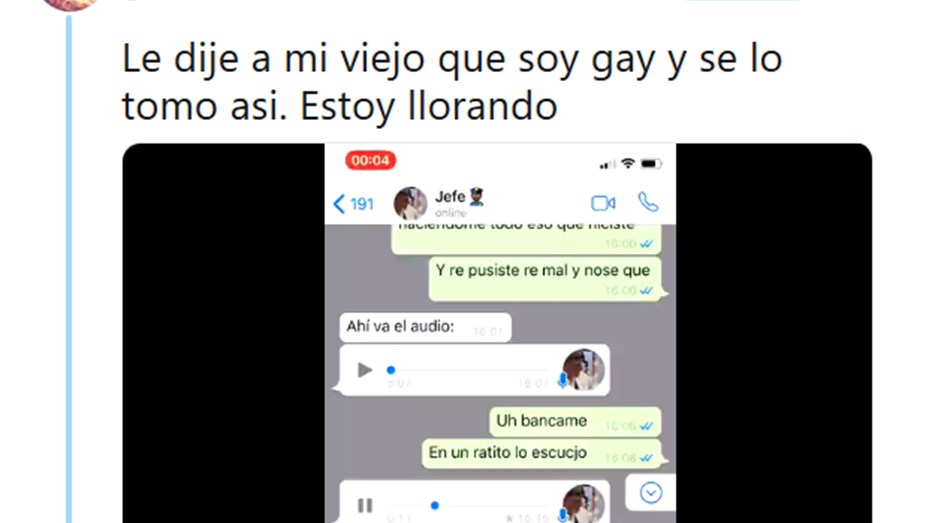Click the first audio progress slider dot
Viewport: 929px width, 523px height.
point(390,370)
